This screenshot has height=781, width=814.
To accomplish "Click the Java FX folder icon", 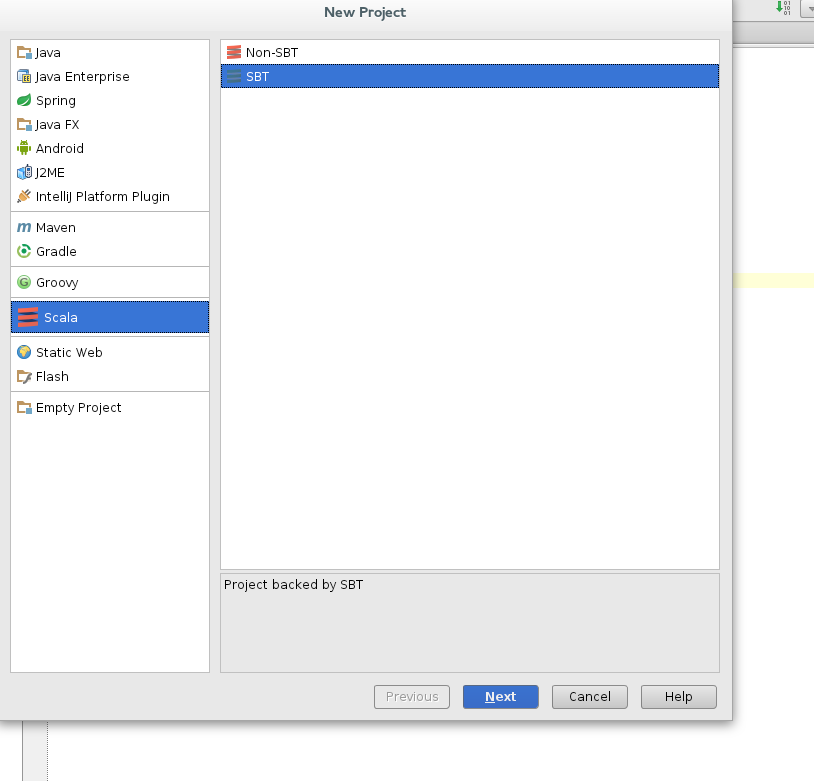I will coord(24,125).
